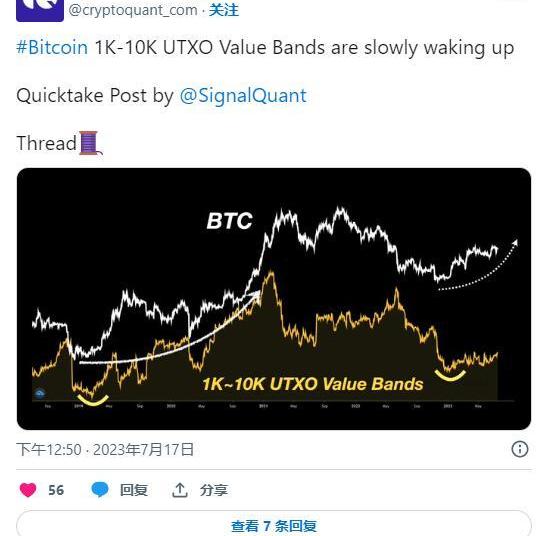Open the @cryptoquant_com handle link
Screen dimensions: 548x536
pyautogui.click(x=133, y=10)
